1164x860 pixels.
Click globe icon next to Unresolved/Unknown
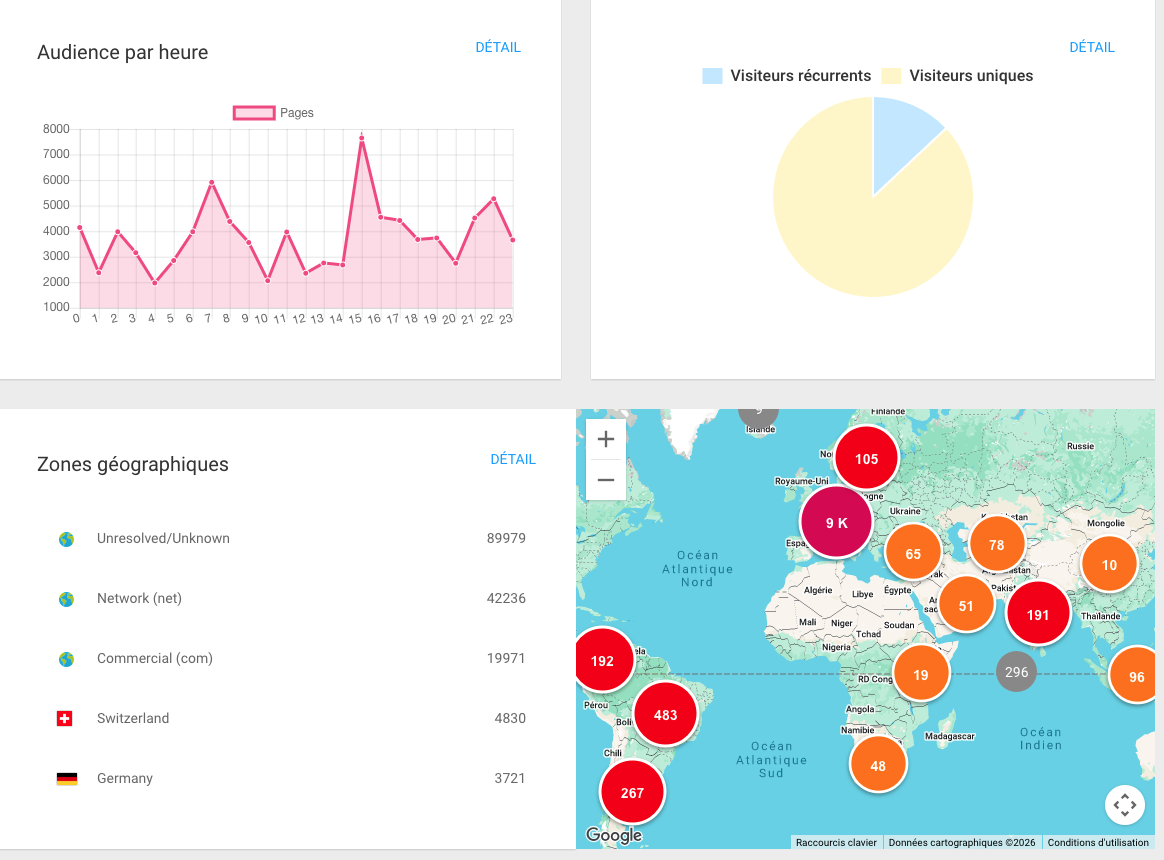[66, 539]
